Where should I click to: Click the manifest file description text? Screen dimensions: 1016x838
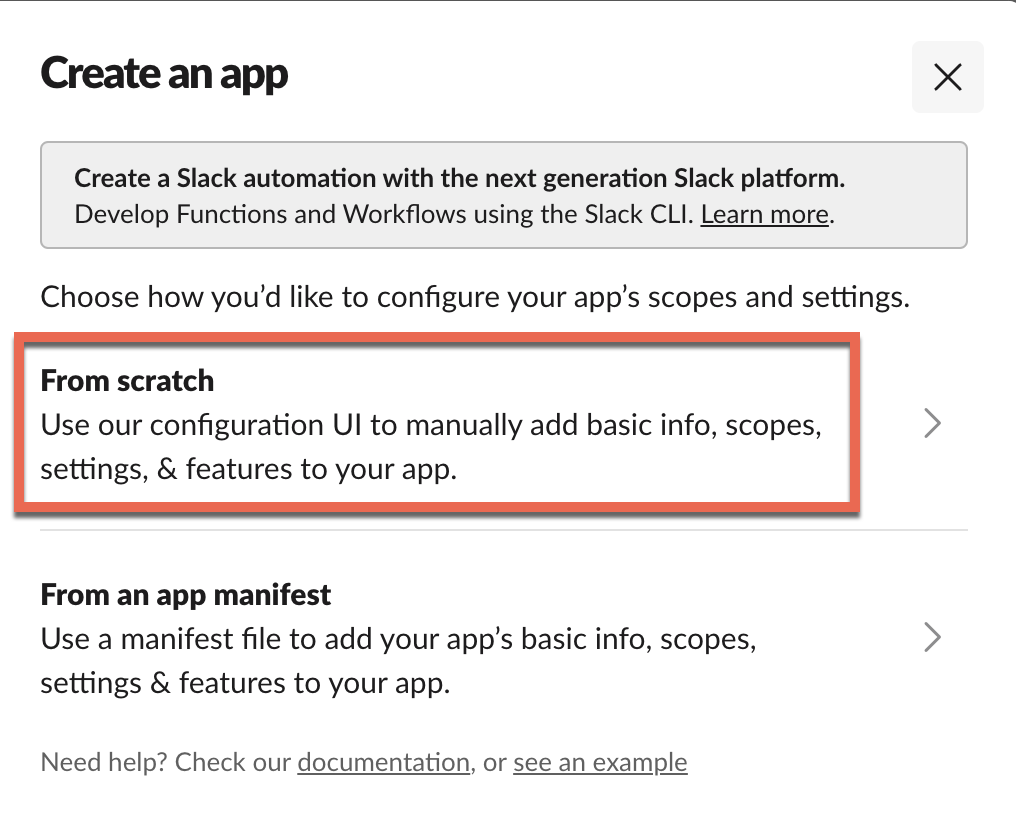pos(398,661)
